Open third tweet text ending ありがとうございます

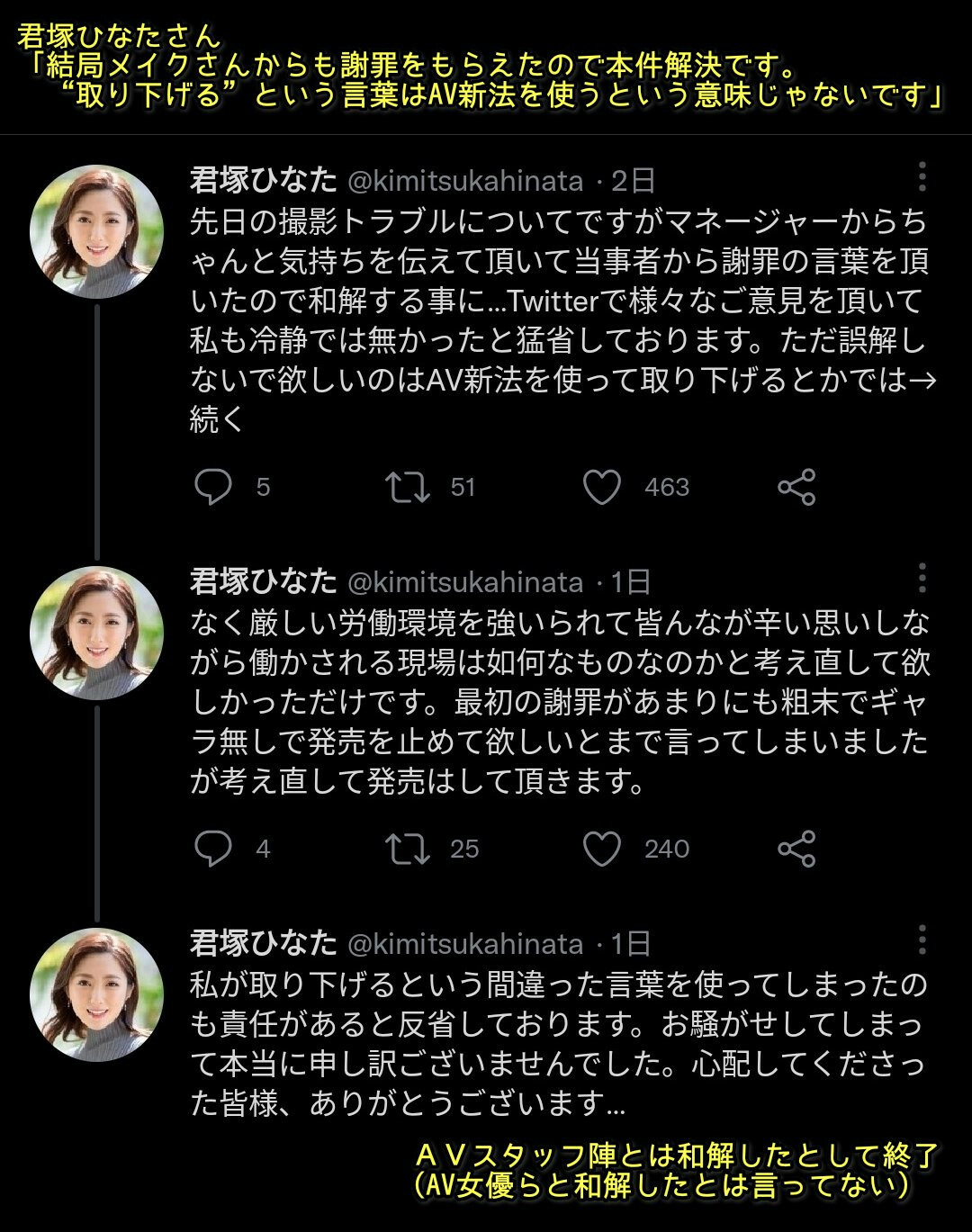pyautogui.click(x=558, y=1044)
